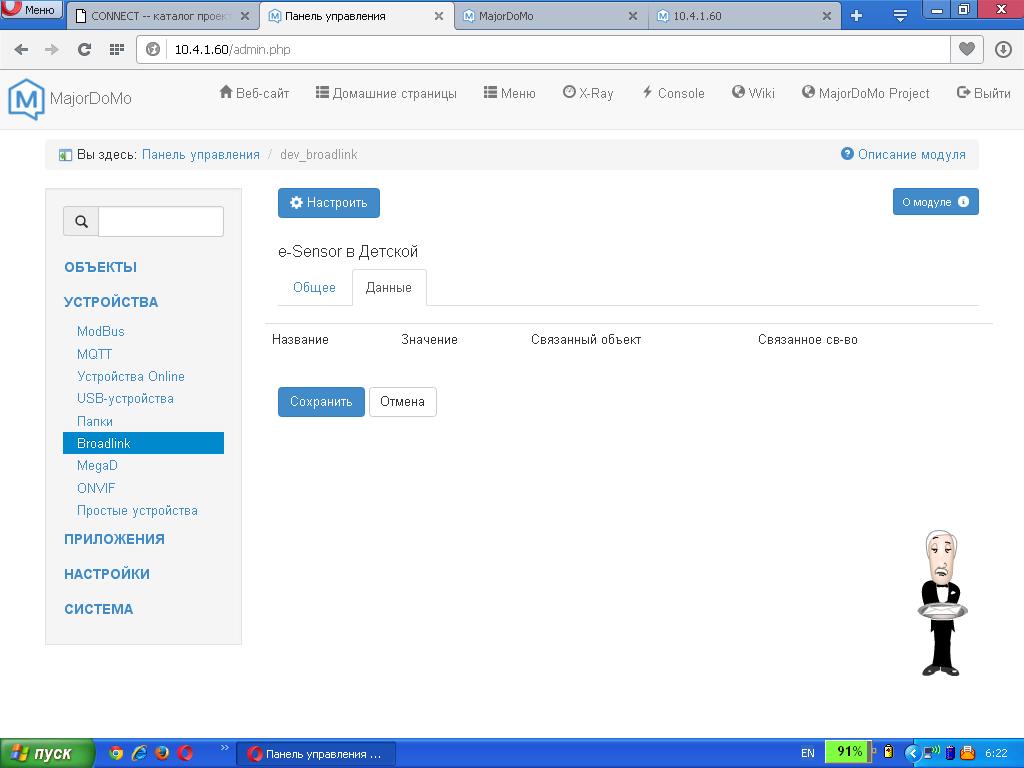Viewport: 1024px width, 768px height.
Task: Launch Internet Explorer from taskbar
Action: 139,753
